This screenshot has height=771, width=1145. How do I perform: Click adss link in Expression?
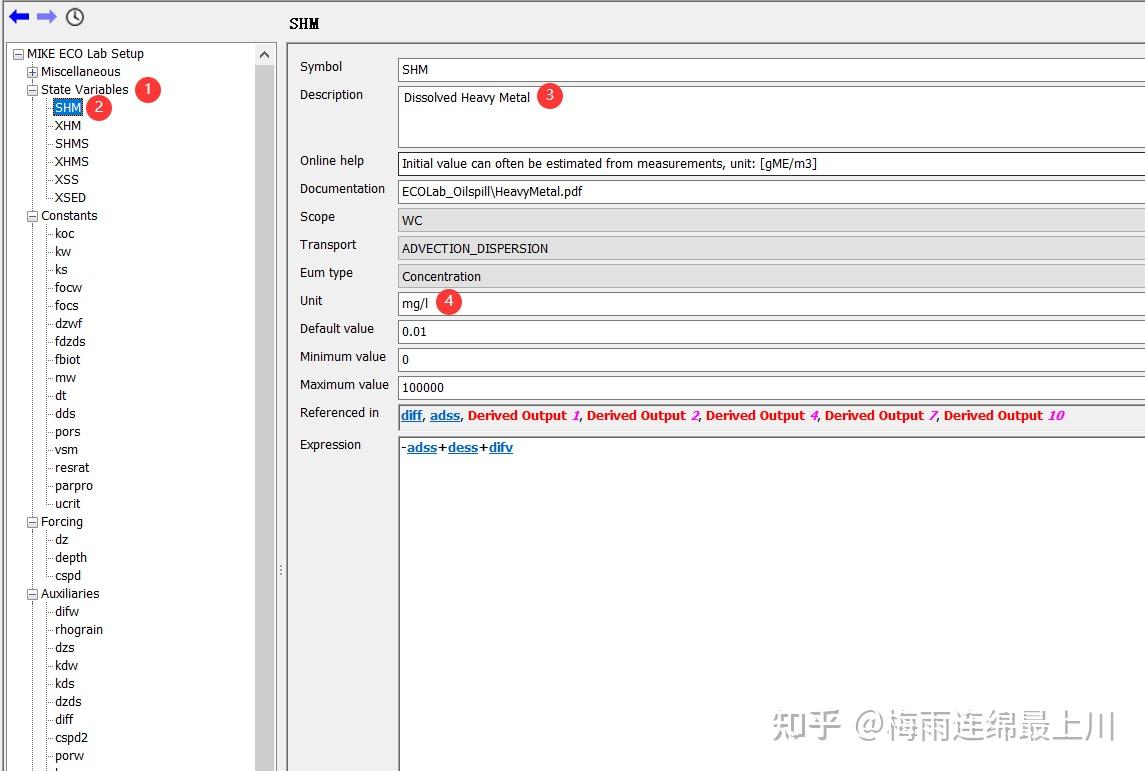coord(422,448)
